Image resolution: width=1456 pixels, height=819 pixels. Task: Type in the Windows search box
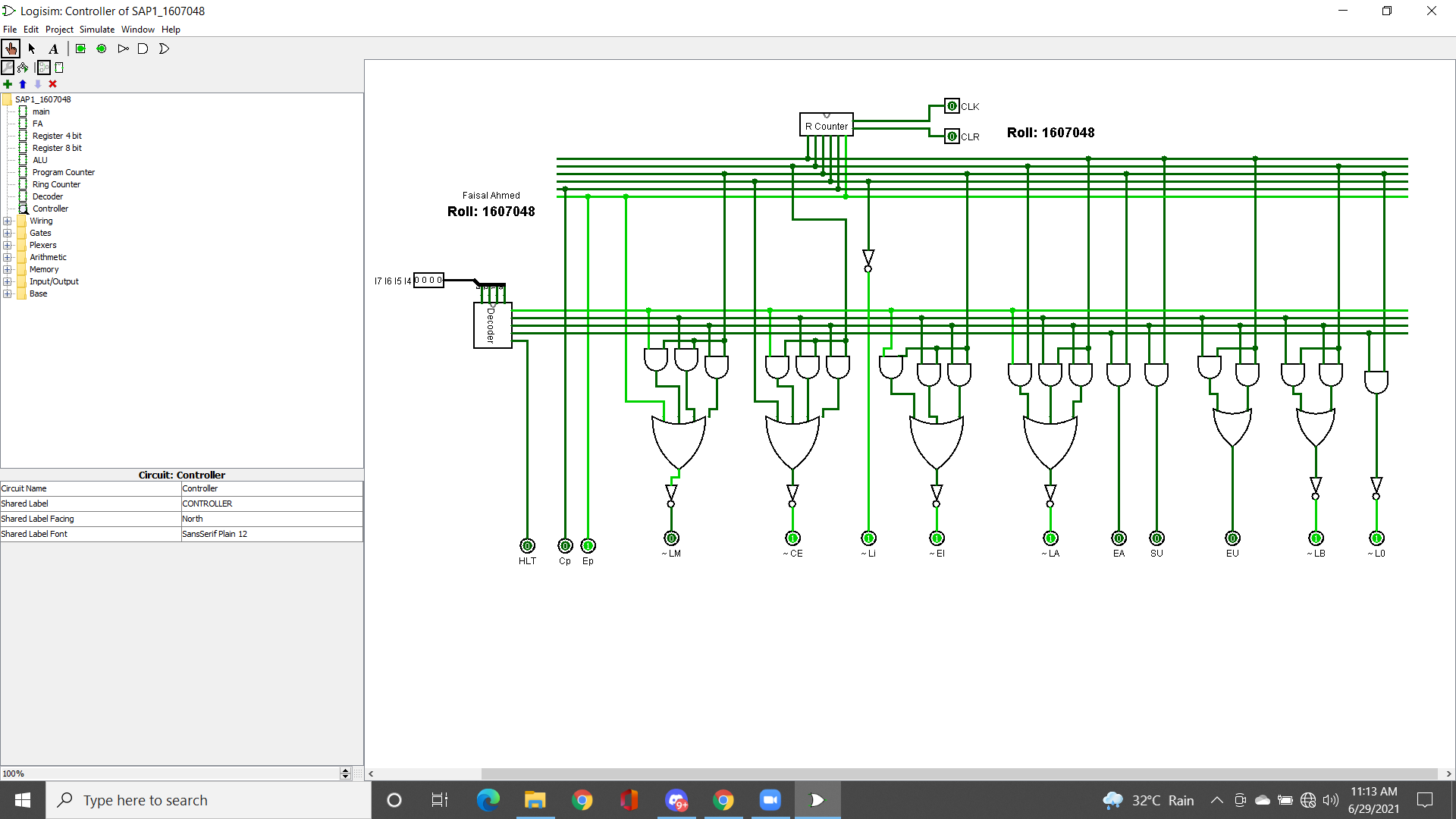coord(209,800)
